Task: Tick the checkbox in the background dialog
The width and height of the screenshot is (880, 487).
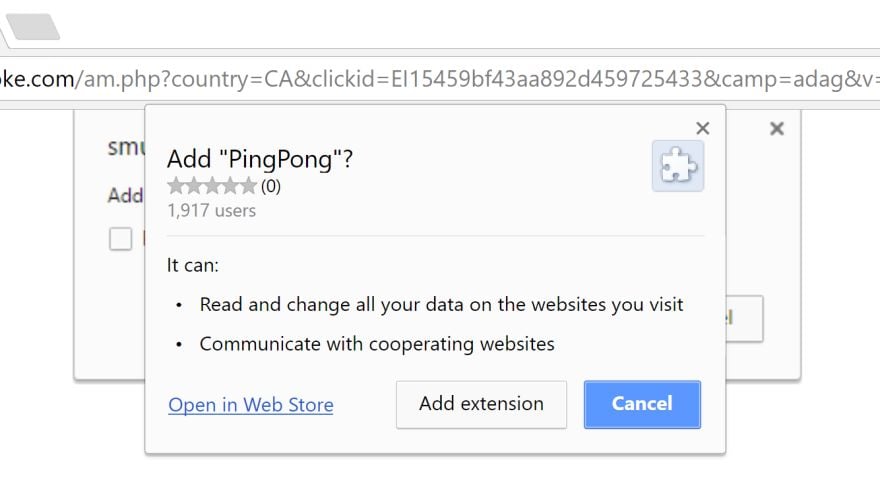Action: pos(121,239)
